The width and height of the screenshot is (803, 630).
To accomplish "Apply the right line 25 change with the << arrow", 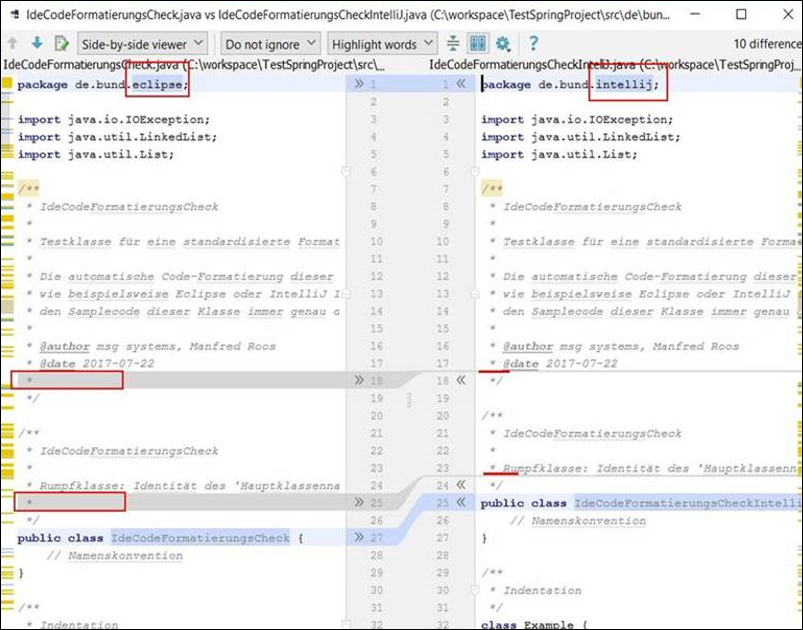I will [x=461, y=502].
